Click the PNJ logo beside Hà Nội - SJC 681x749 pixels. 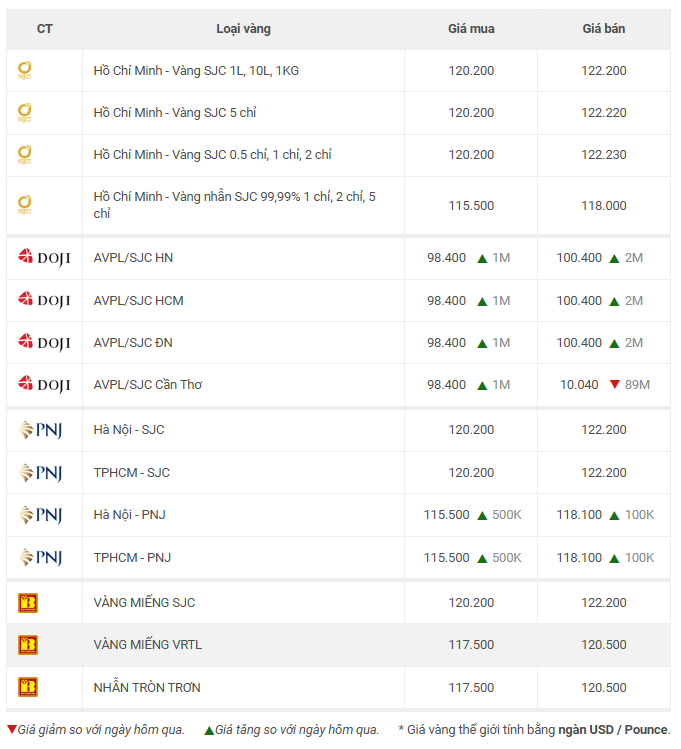[41, 430]
